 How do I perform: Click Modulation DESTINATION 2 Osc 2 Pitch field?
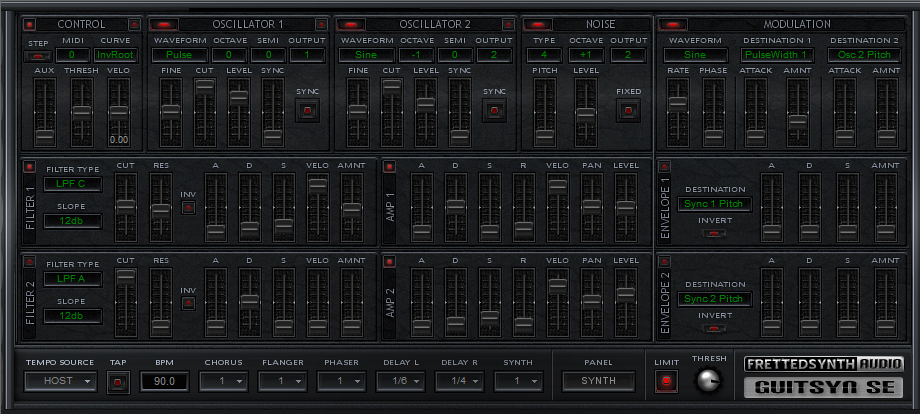click(864, 55)
